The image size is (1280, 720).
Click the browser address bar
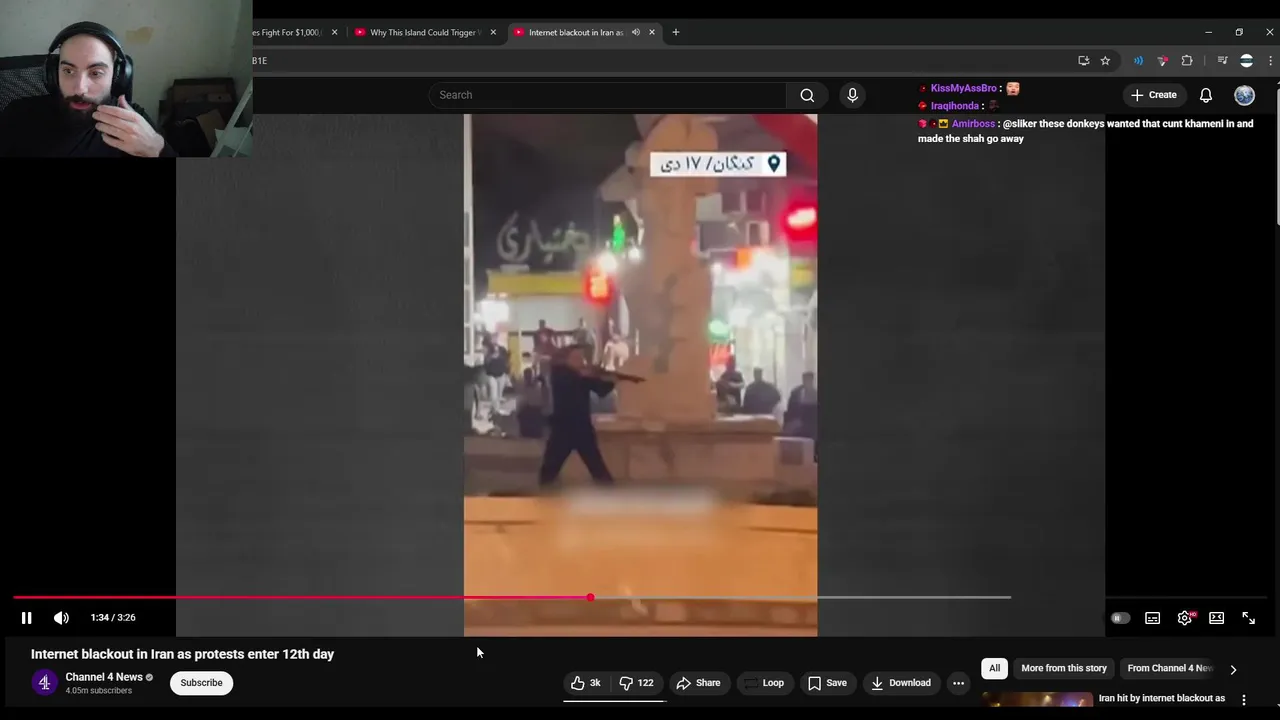[660, 61]
